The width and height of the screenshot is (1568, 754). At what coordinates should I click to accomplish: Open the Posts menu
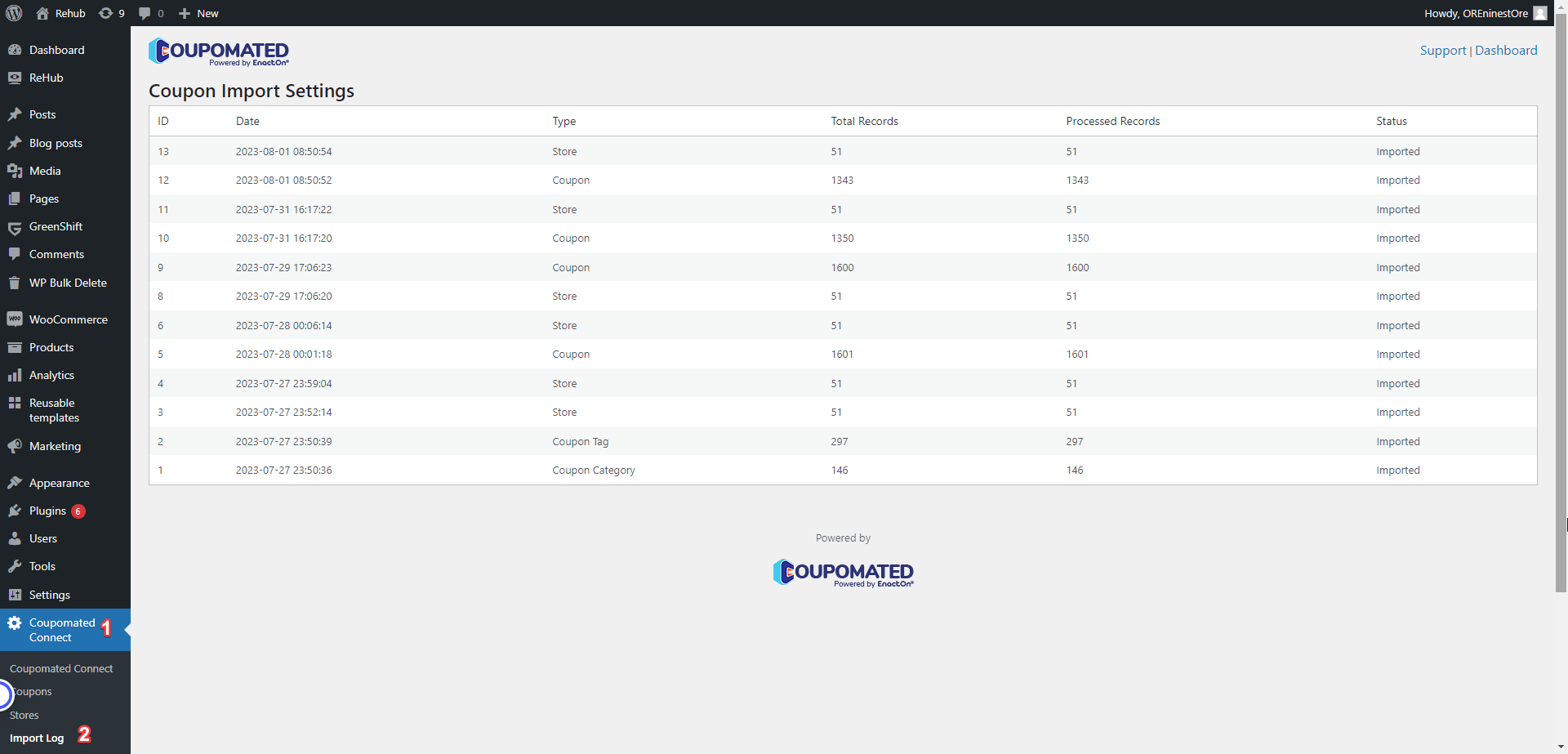65,114
